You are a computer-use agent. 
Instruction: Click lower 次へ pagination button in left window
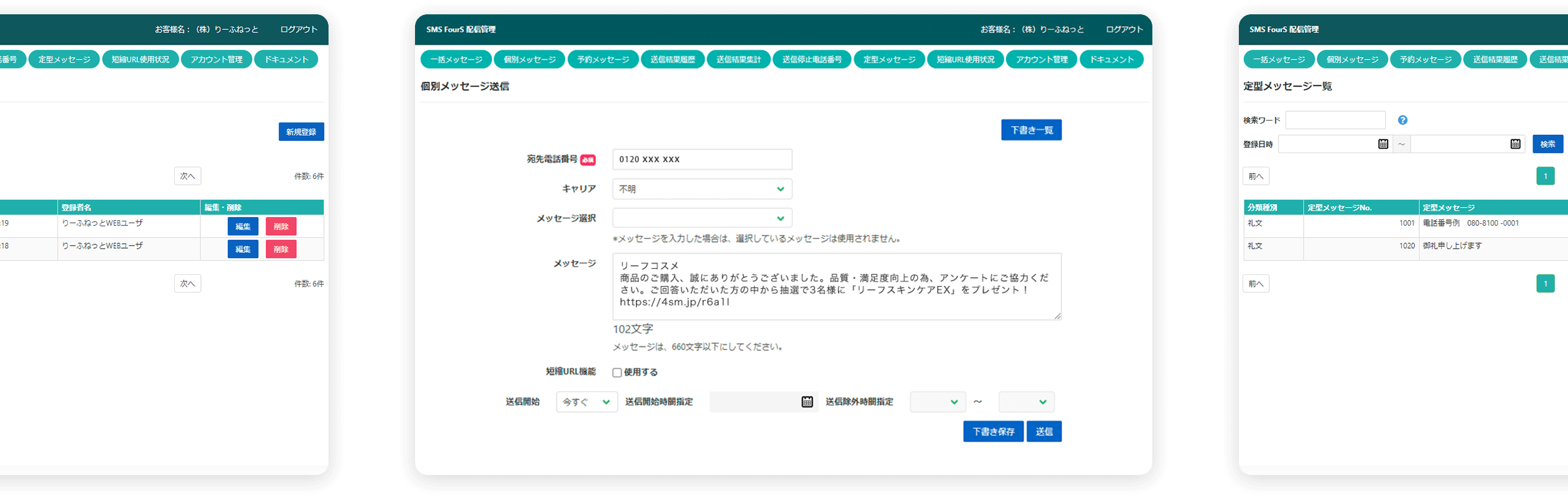[187, 284]
